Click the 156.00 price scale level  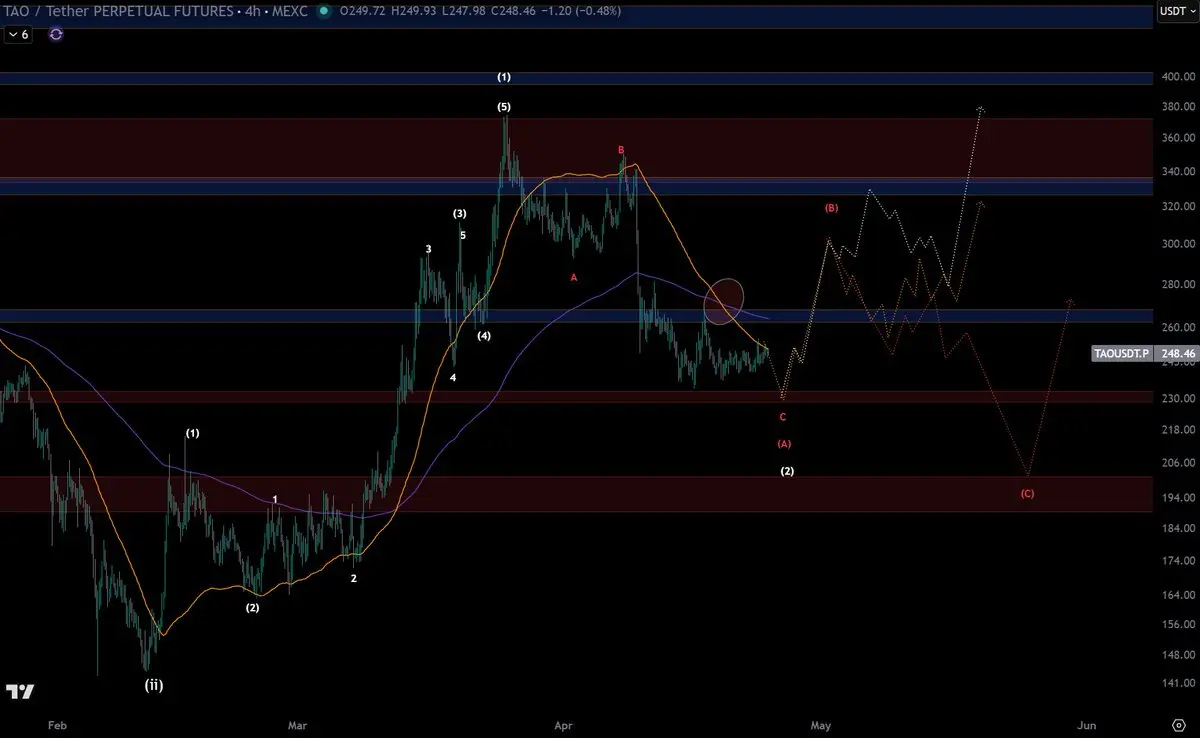click(1178, 624)
